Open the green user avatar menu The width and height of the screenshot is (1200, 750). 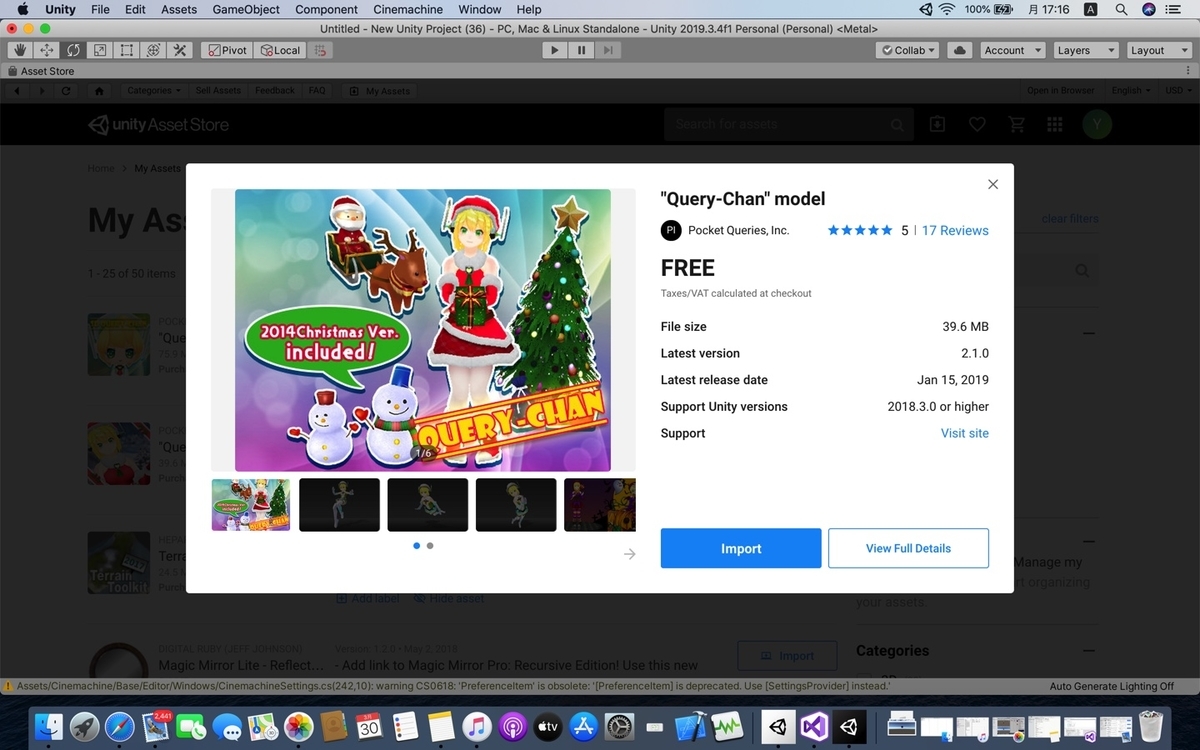coord(1097,124)
